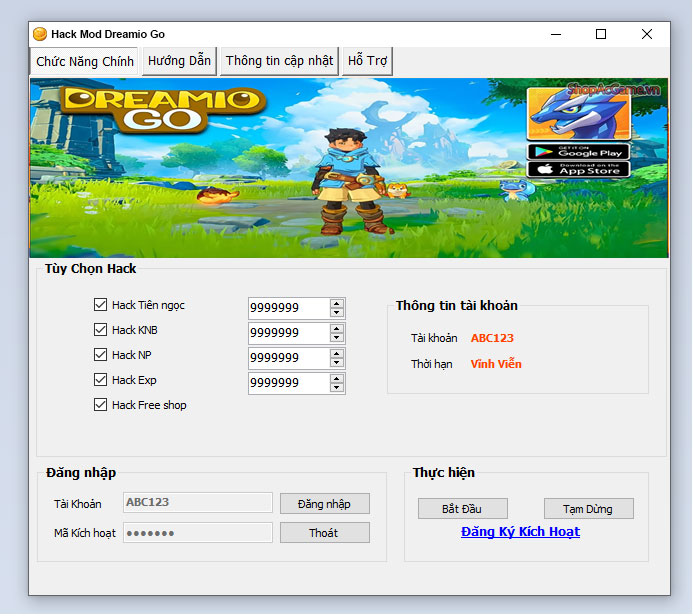
Task: Click the Thoát button
Action: (x=324, y=533)
